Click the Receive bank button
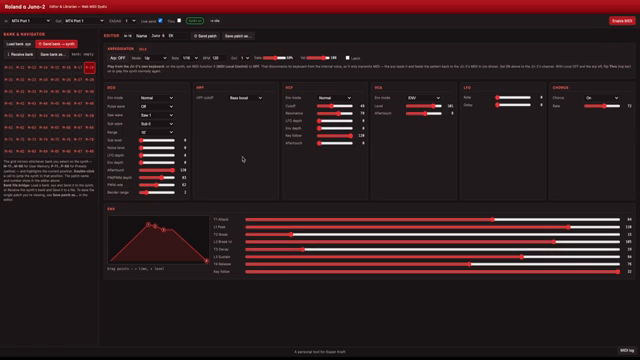The height and width of the screenshot is (360, 640). pyautogui.click(x=20, y=54)
